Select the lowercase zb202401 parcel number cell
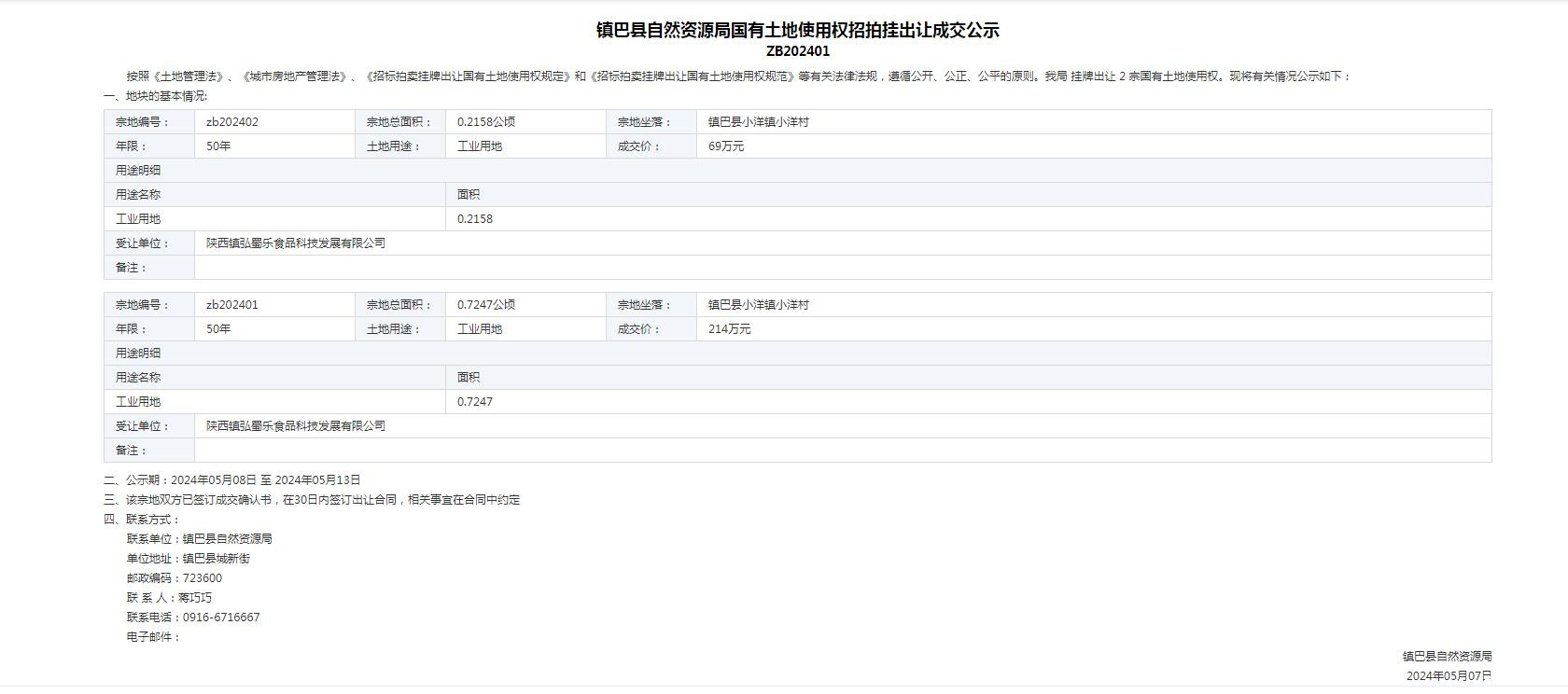Screen dimensions: 1568x694 point(232,305)
